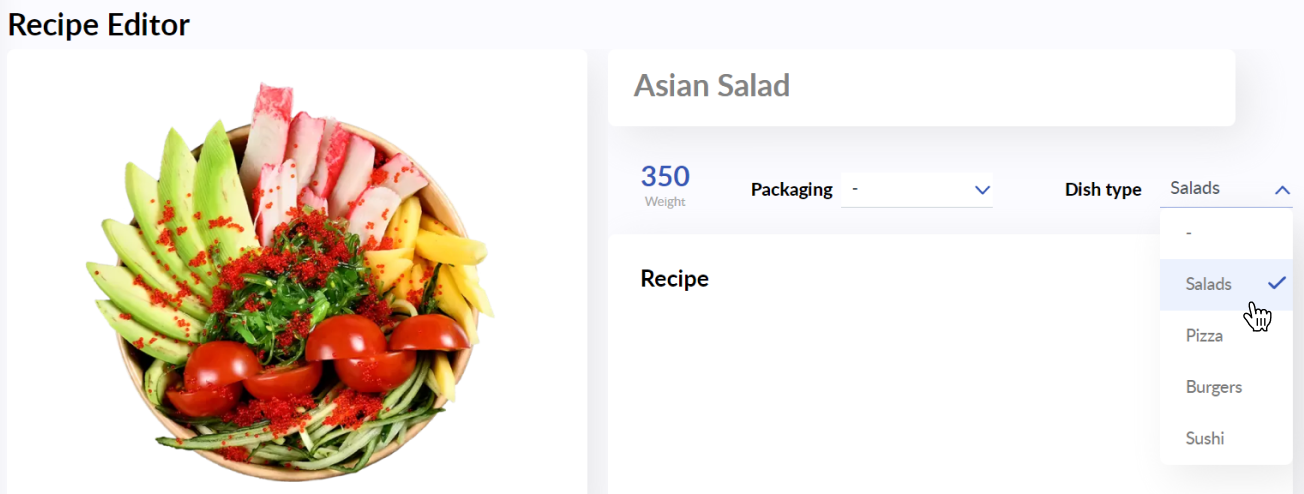Select the 350 weight value
Viewport: 1304px width, 494px height.
click(665, 177)
